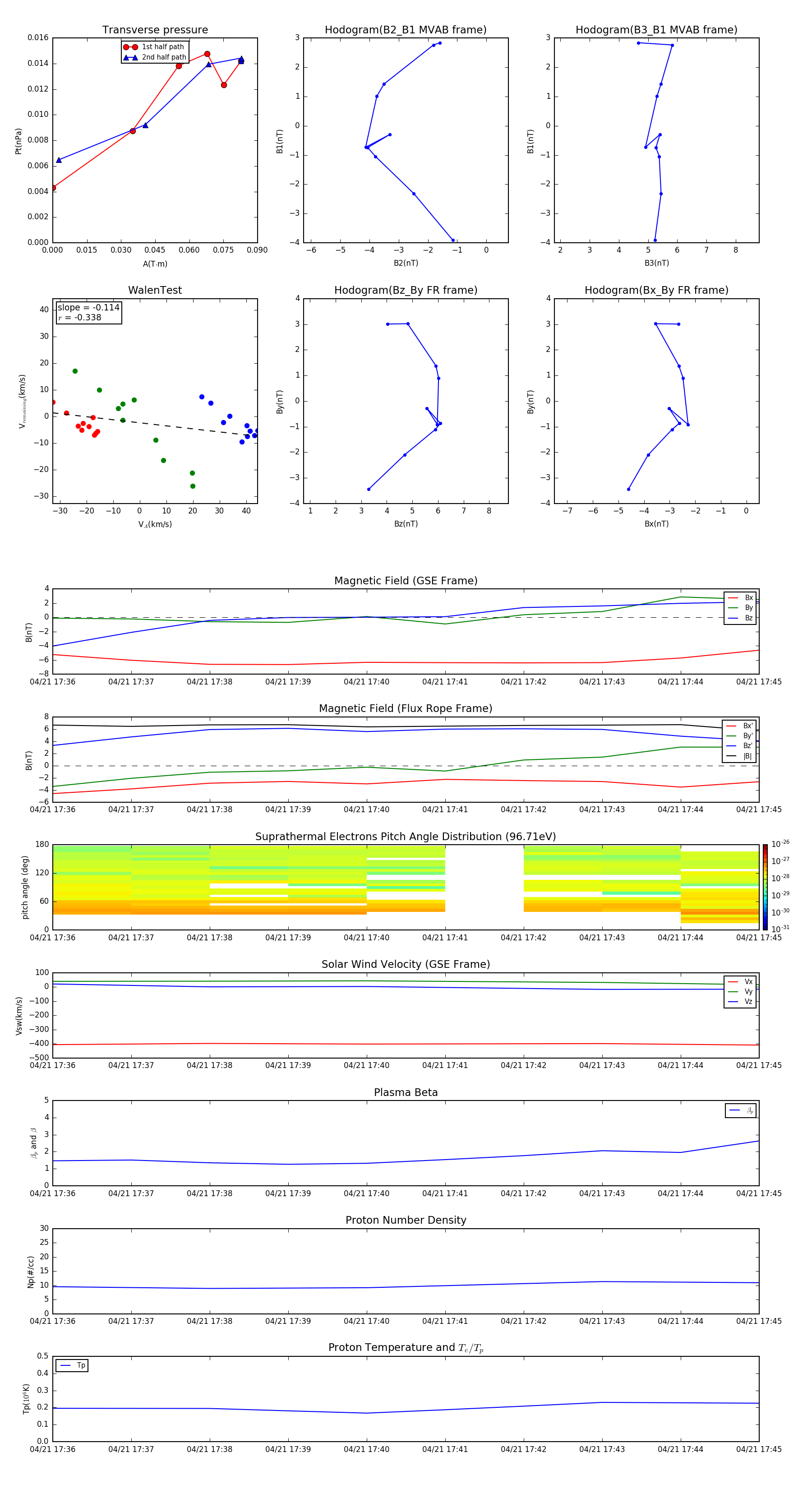The height and width of the screenshot is (1489, 812).
Task: Click the colorbar tick label 10^-26
Action: point(780,845)
